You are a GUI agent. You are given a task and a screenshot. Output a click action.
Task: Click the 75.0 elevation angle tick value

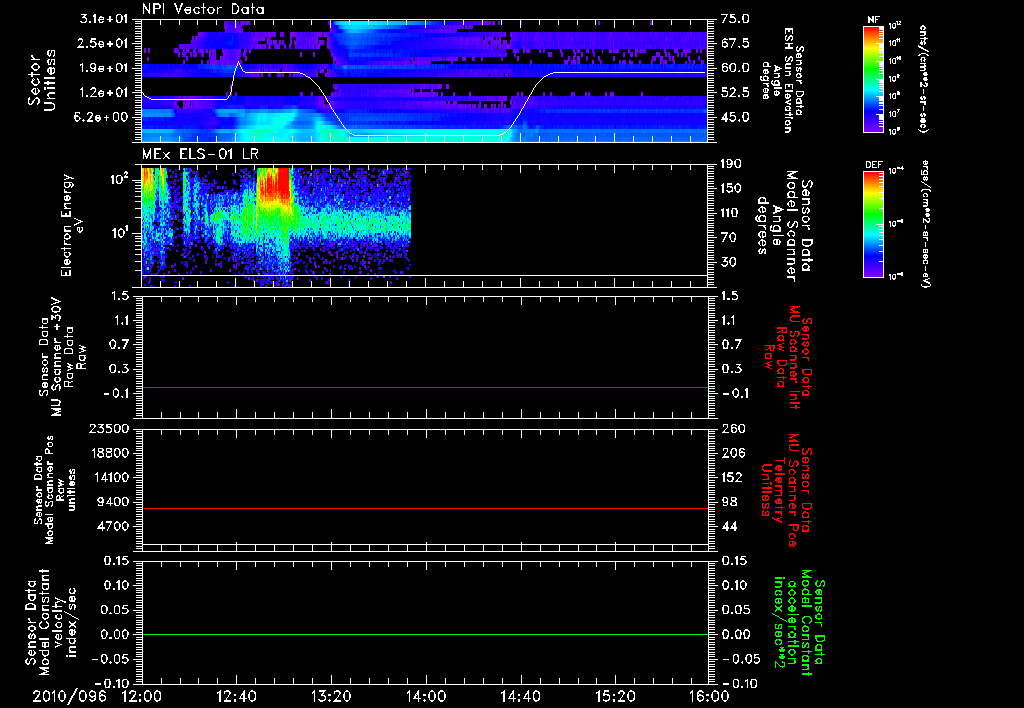click(735, 19)
